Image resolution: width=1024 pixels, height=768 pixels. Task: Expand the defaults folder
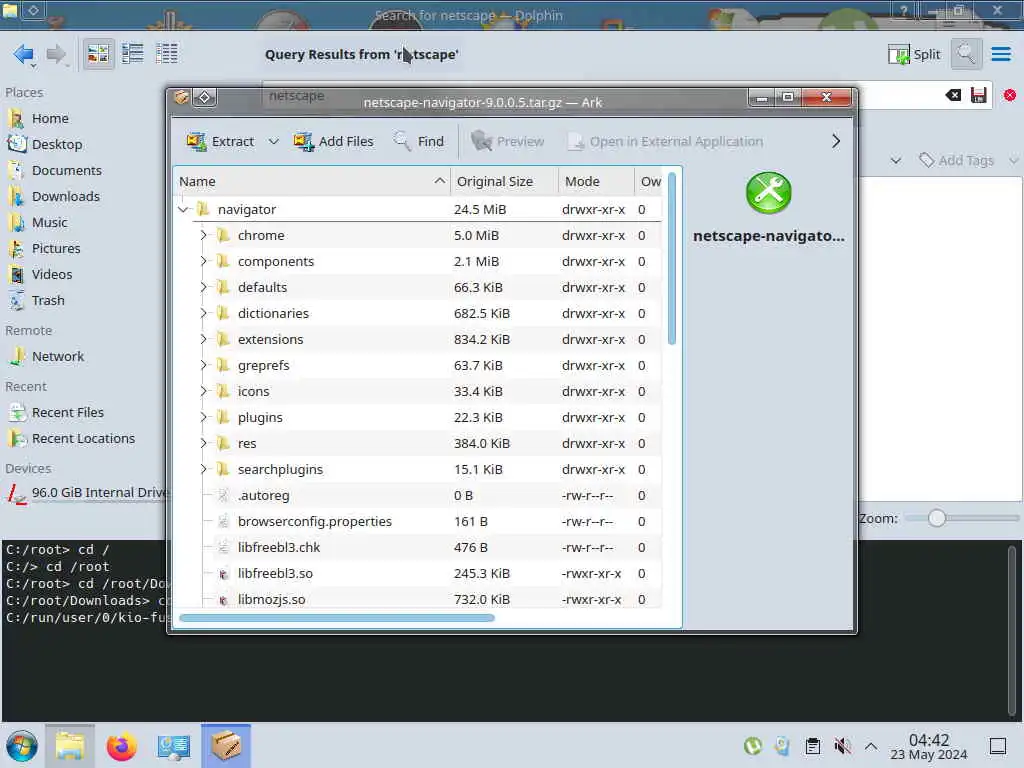[x=203, y=287]
